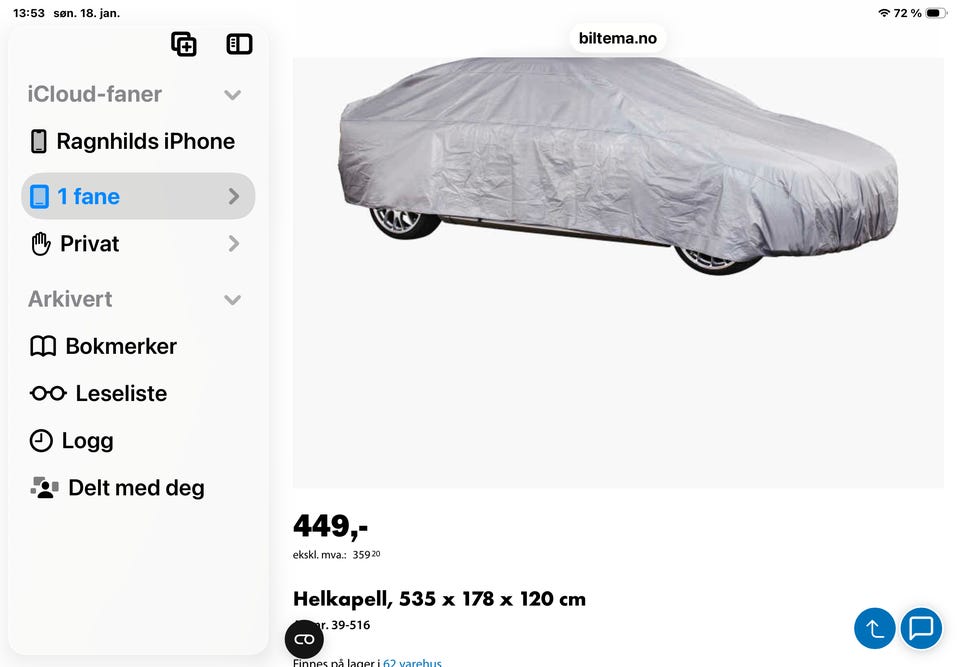Check battery status icon in status bar
Image resolution: width=960 pixels, height=667 pixels.
tap(936, 13)
